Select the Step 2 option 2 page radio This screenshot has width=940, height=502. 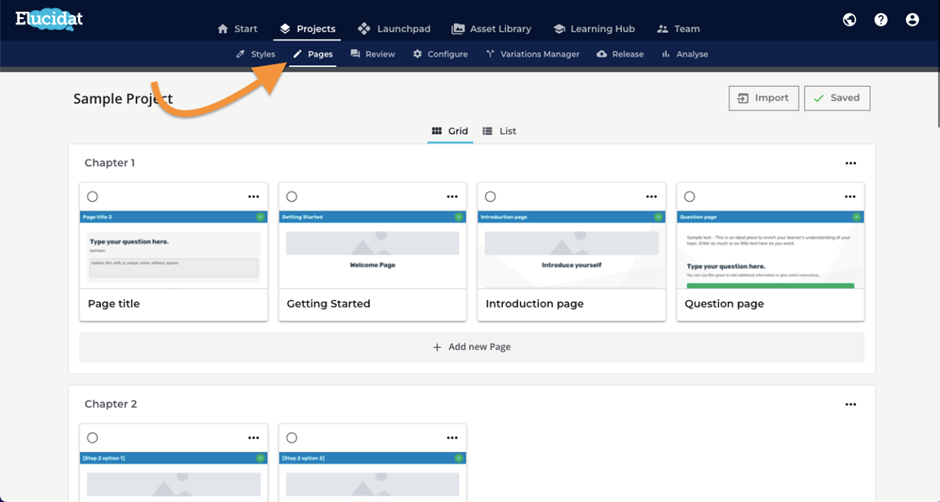[291, 438]
